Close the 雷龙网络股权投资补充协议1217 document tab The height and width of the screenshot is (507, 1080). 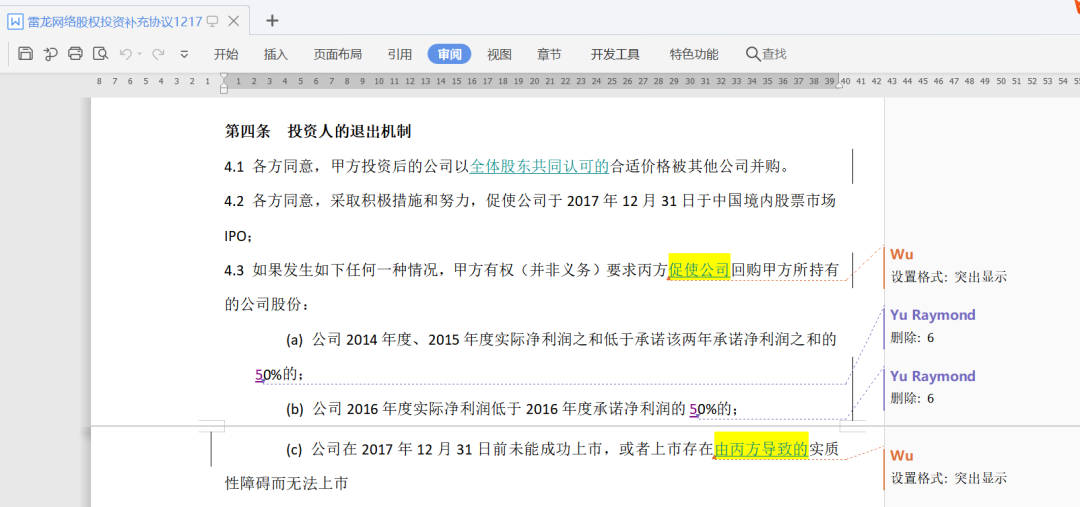tap(233, 21)
